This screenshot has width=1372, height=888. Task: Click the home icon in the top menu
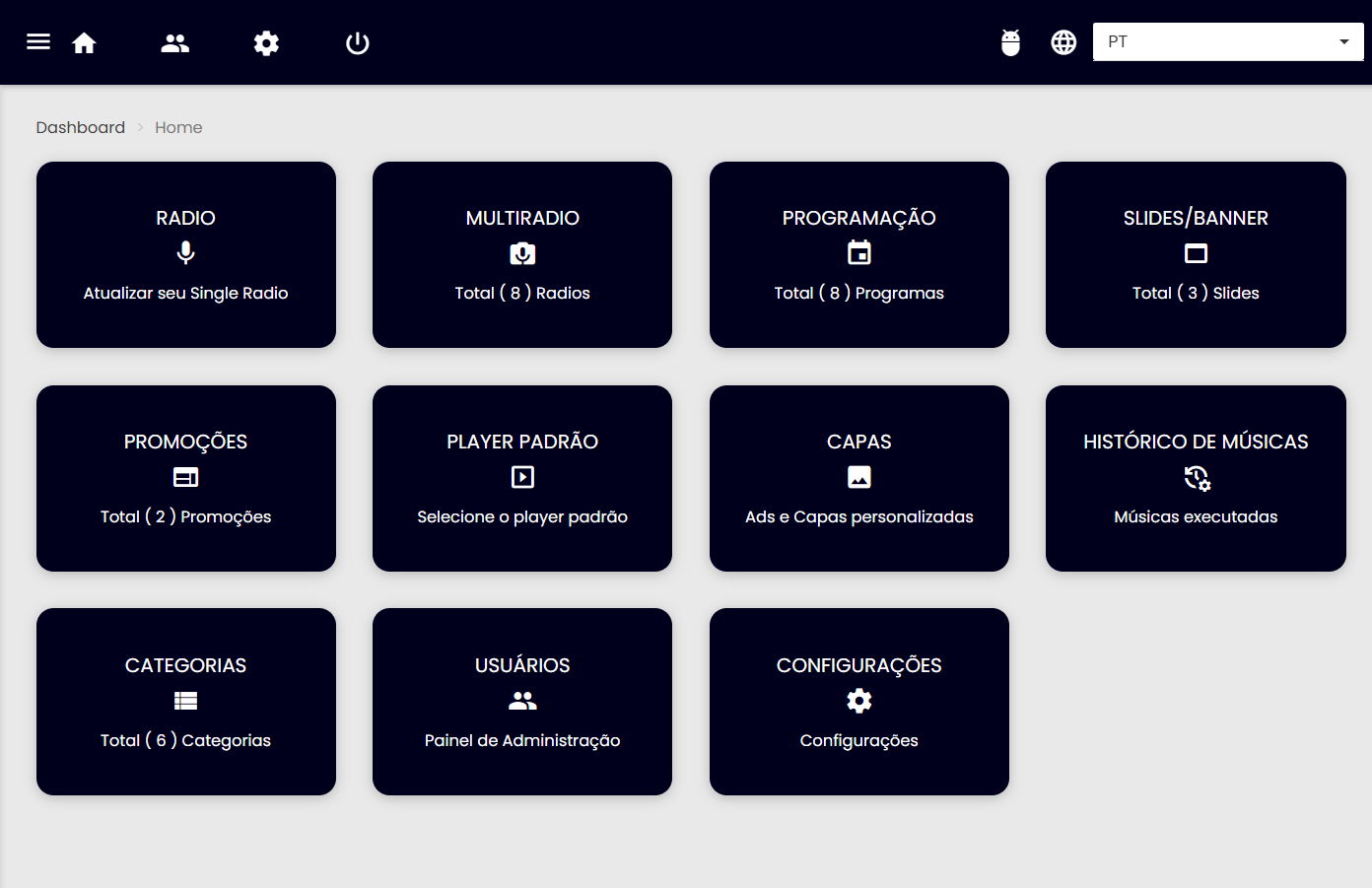84,41
